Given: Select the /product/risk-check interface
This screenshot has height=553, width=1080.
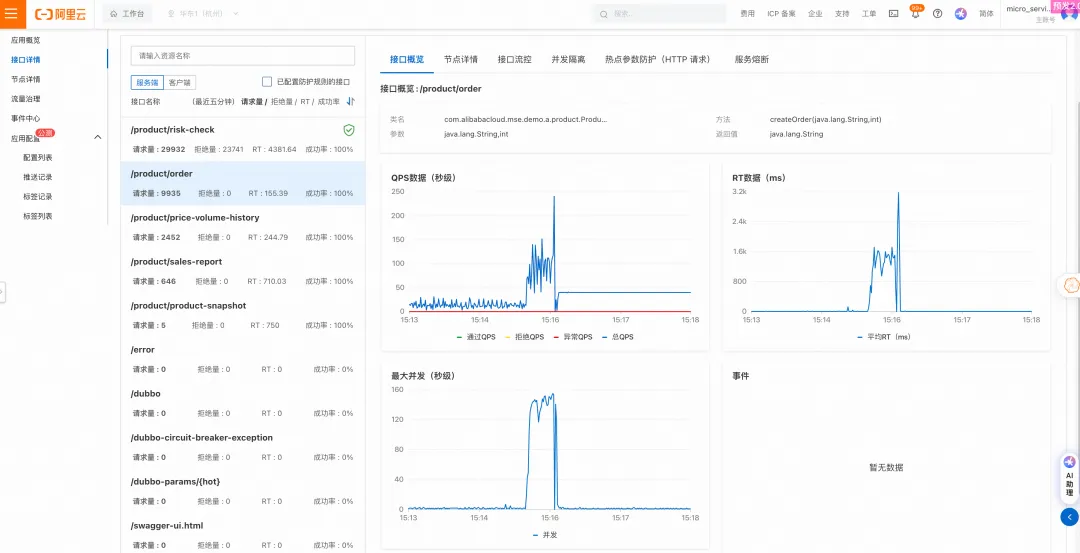Looking at the screenshot, I should click(242, 139).
